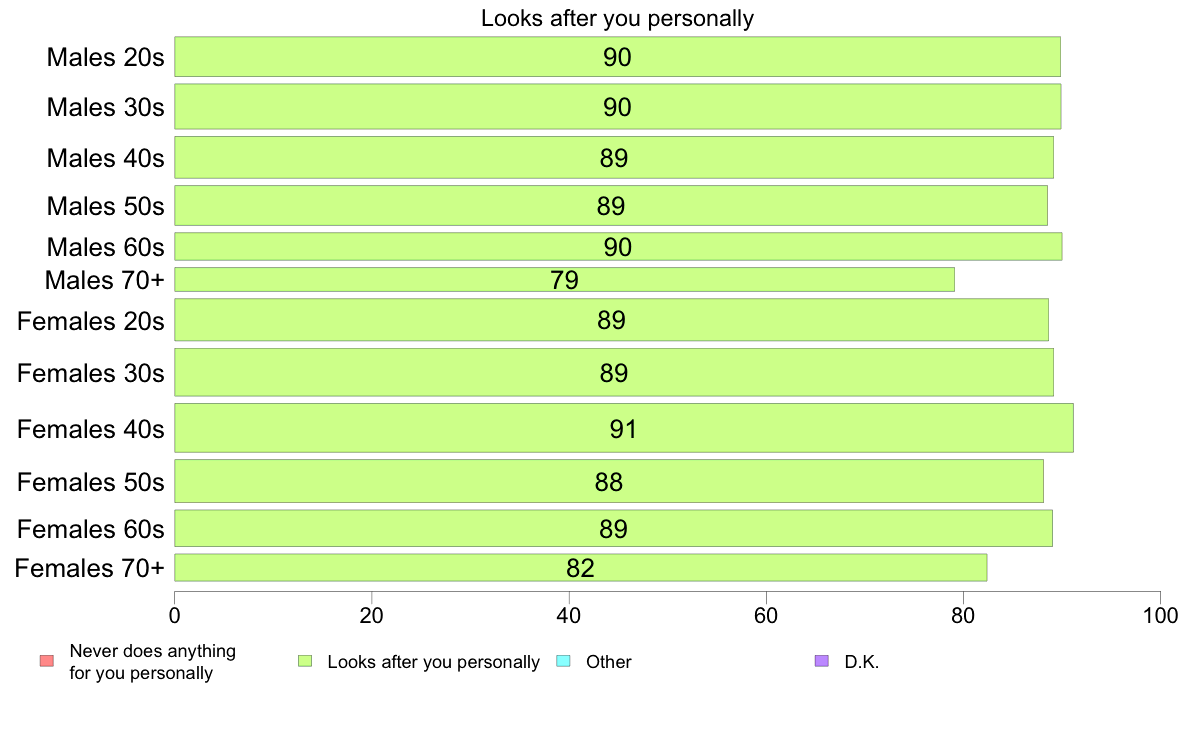Viewport: 1188px width, 736px height.
Task: Select the Females 70+ bar
Action: pos(581,568)
